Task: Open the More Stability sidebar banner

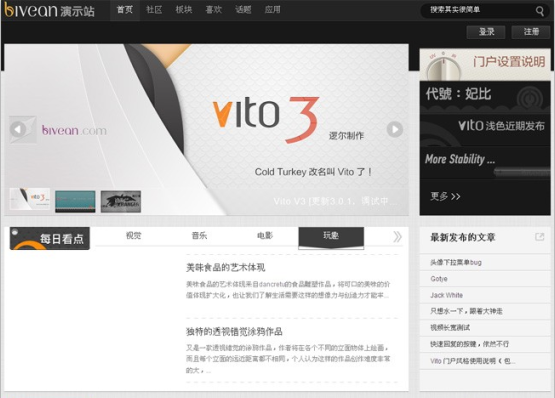Action: (x=485, y=162)
